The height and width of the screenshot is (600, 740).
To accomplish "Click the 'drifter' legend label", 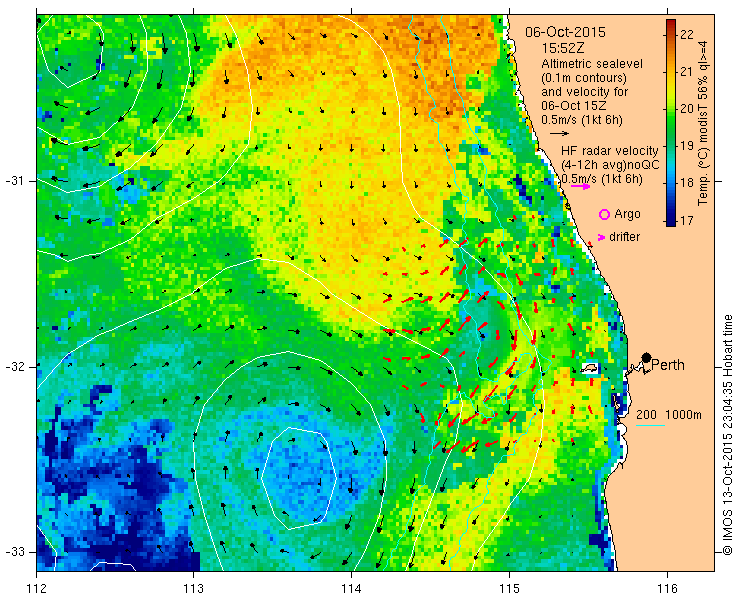I will pos(624,237).
